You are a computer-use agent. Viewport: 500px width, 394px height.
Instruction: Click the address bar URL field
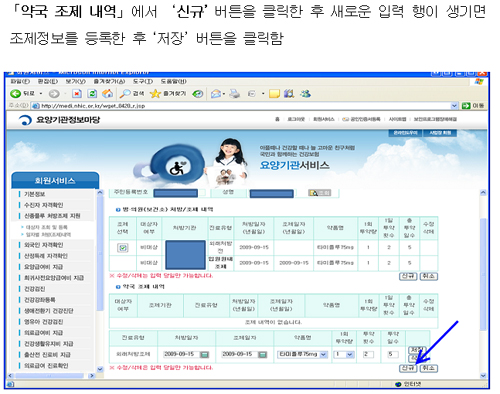point(245,106)
